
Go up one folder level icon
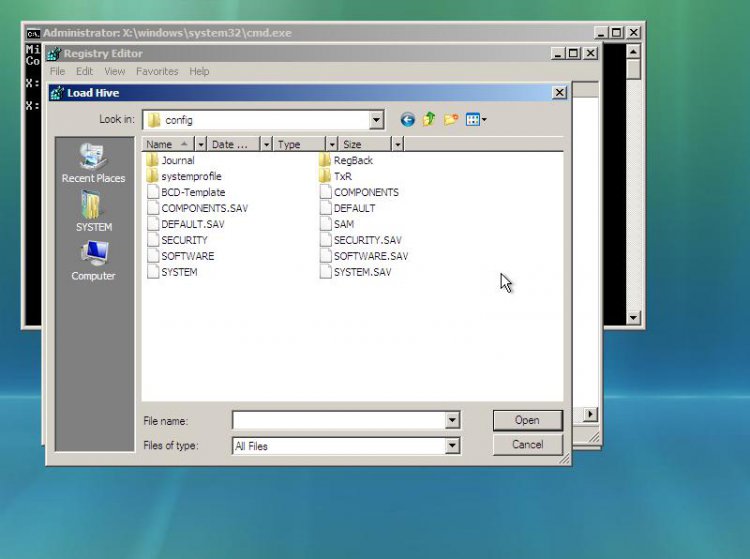click(x=429, y=119)
